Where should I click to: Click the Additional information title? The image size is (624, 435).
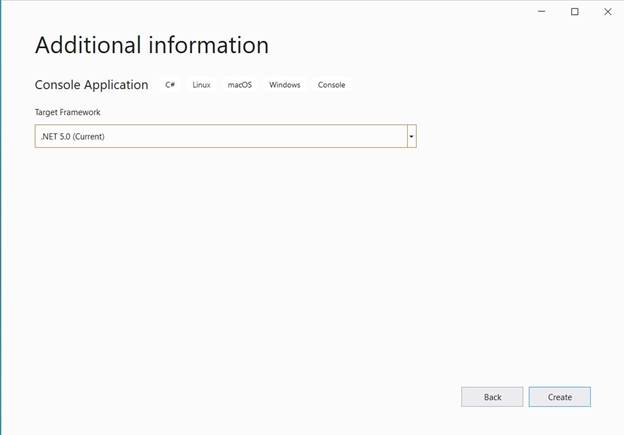(152, 45)
